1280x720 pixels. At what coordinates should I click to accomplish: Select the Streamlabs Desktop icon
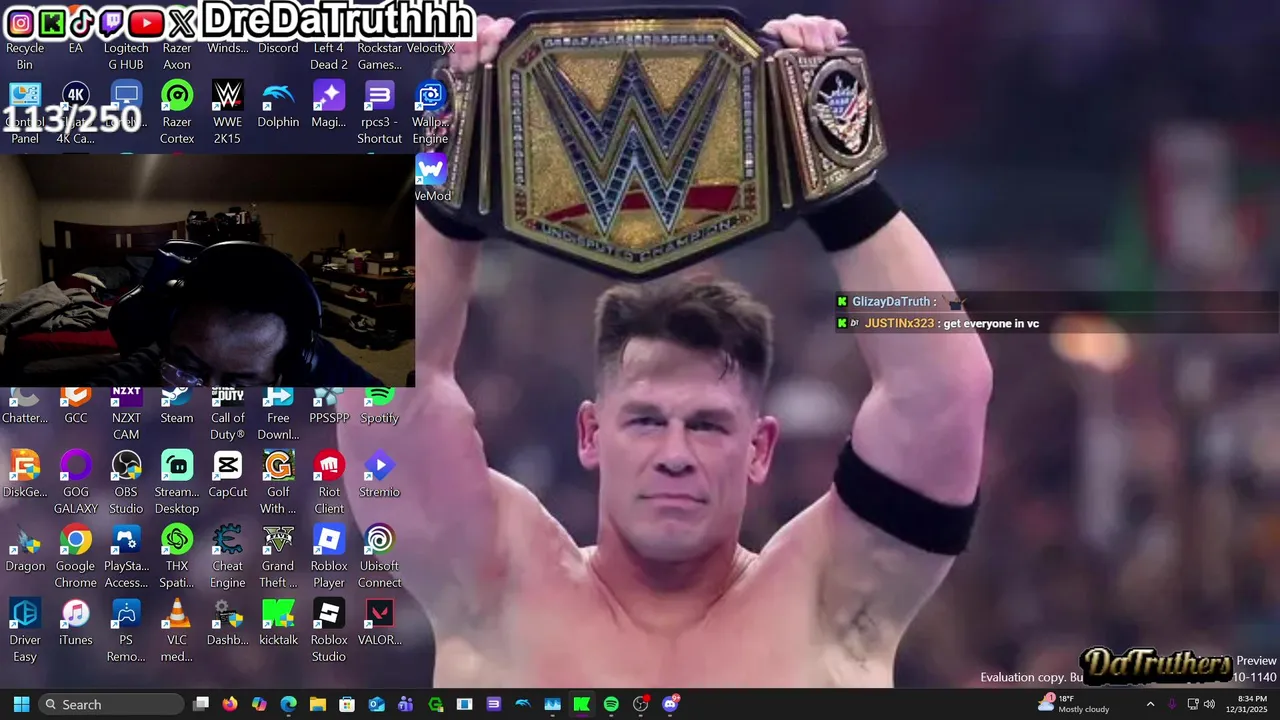177,482
